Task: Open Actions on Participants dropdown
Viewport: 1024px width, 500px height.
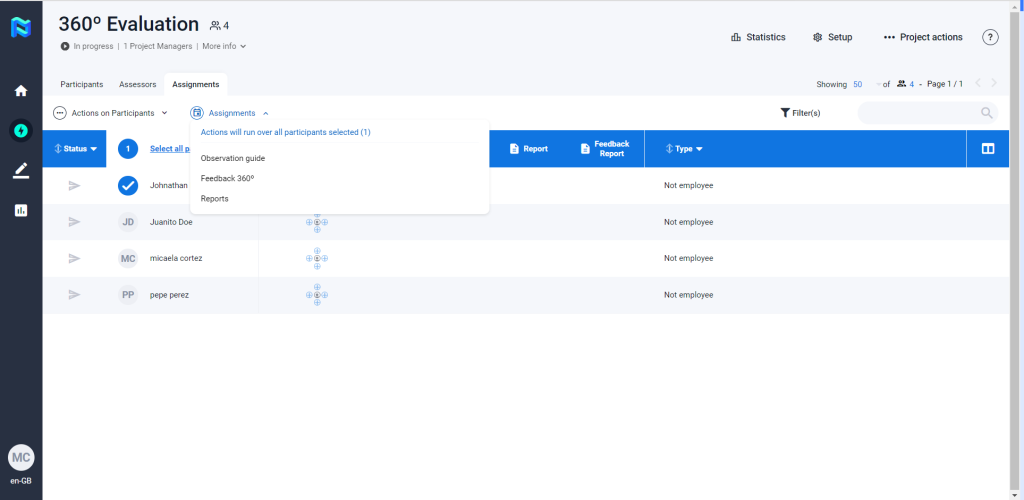Action: (111, 113)
